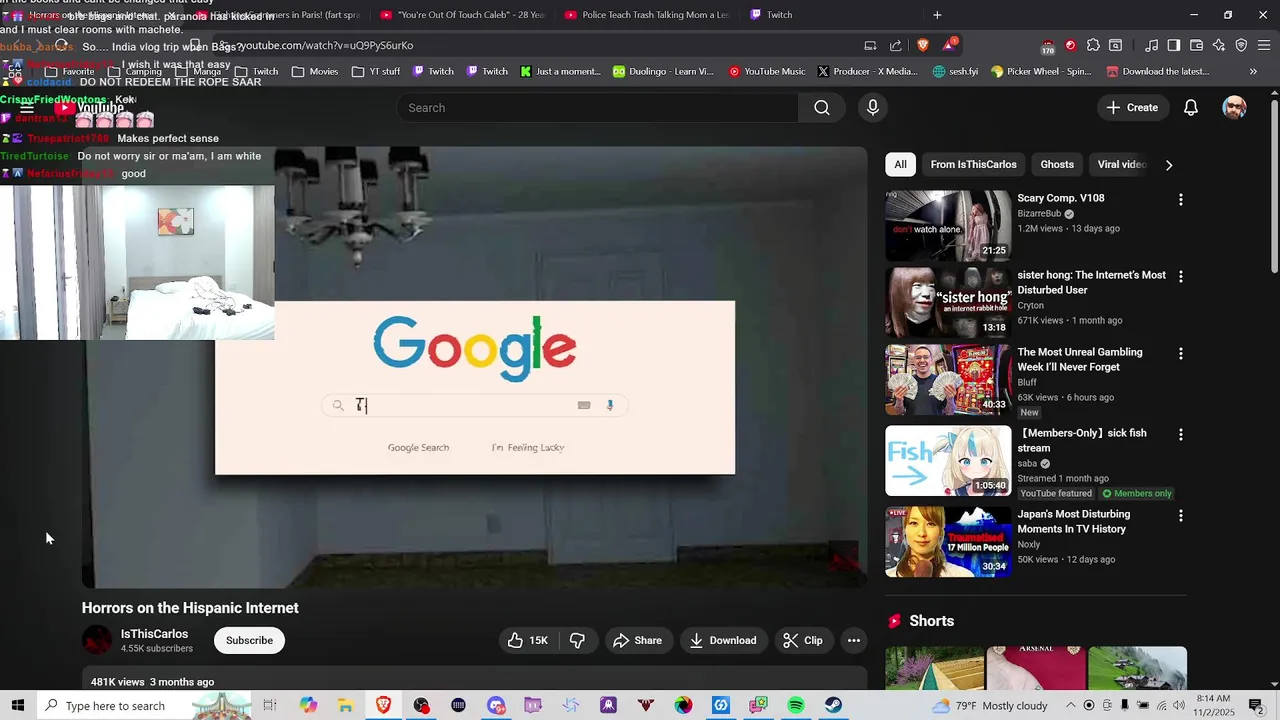
Task: Open the YouTube notifications bell
Action: 1191,108
